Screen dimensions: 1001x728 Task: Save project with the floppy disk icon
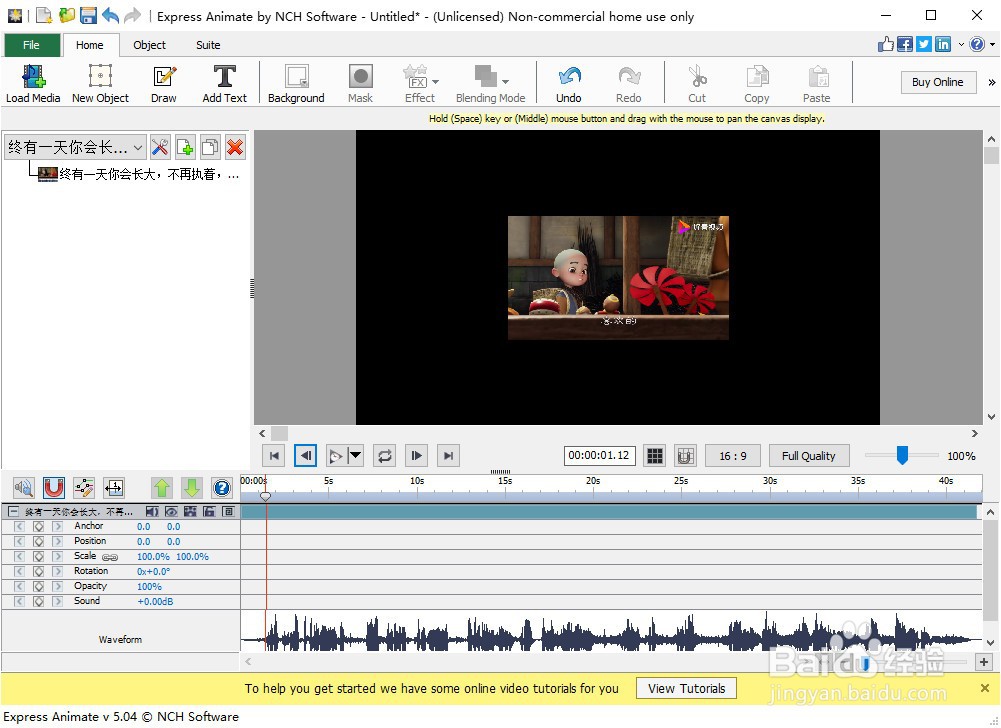point(87,15)
